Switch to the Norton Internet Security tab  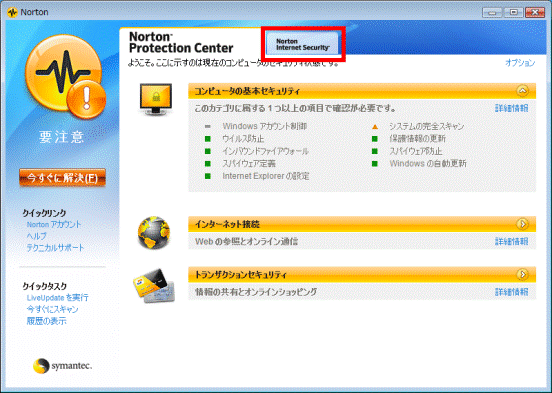pos(302,44)
